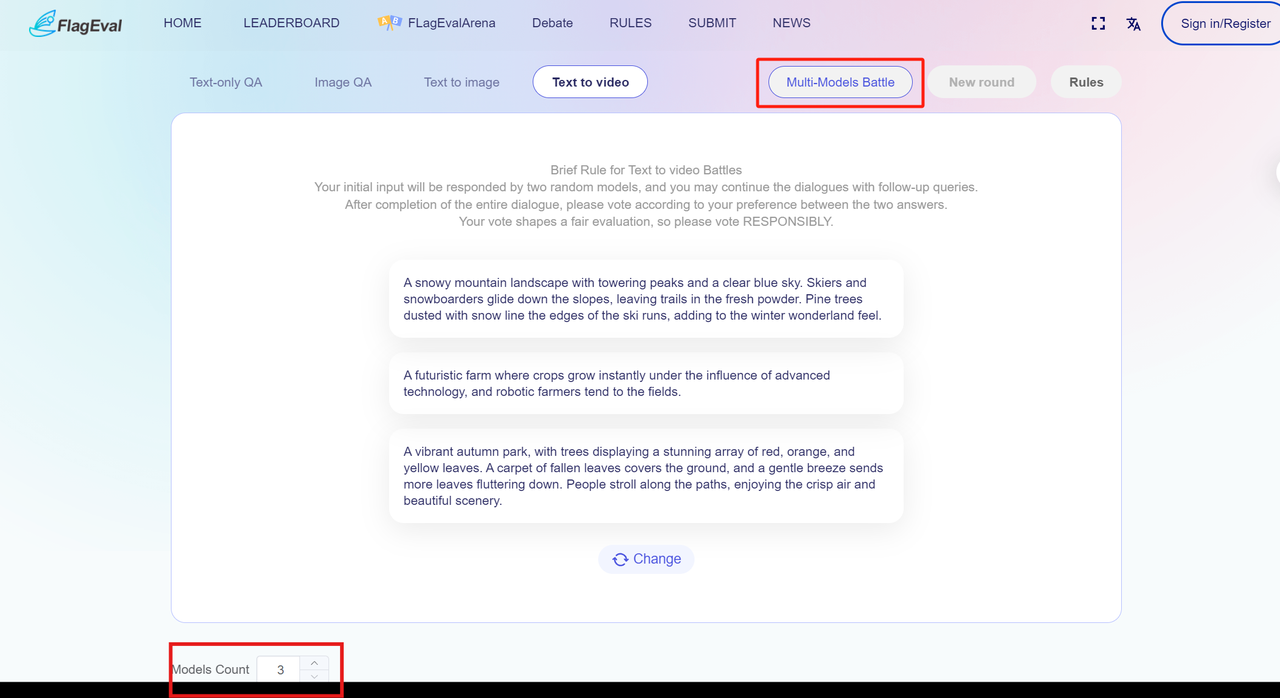
Task: Enable Multi-Models Battle mode
Action: (x=840, y=82)
